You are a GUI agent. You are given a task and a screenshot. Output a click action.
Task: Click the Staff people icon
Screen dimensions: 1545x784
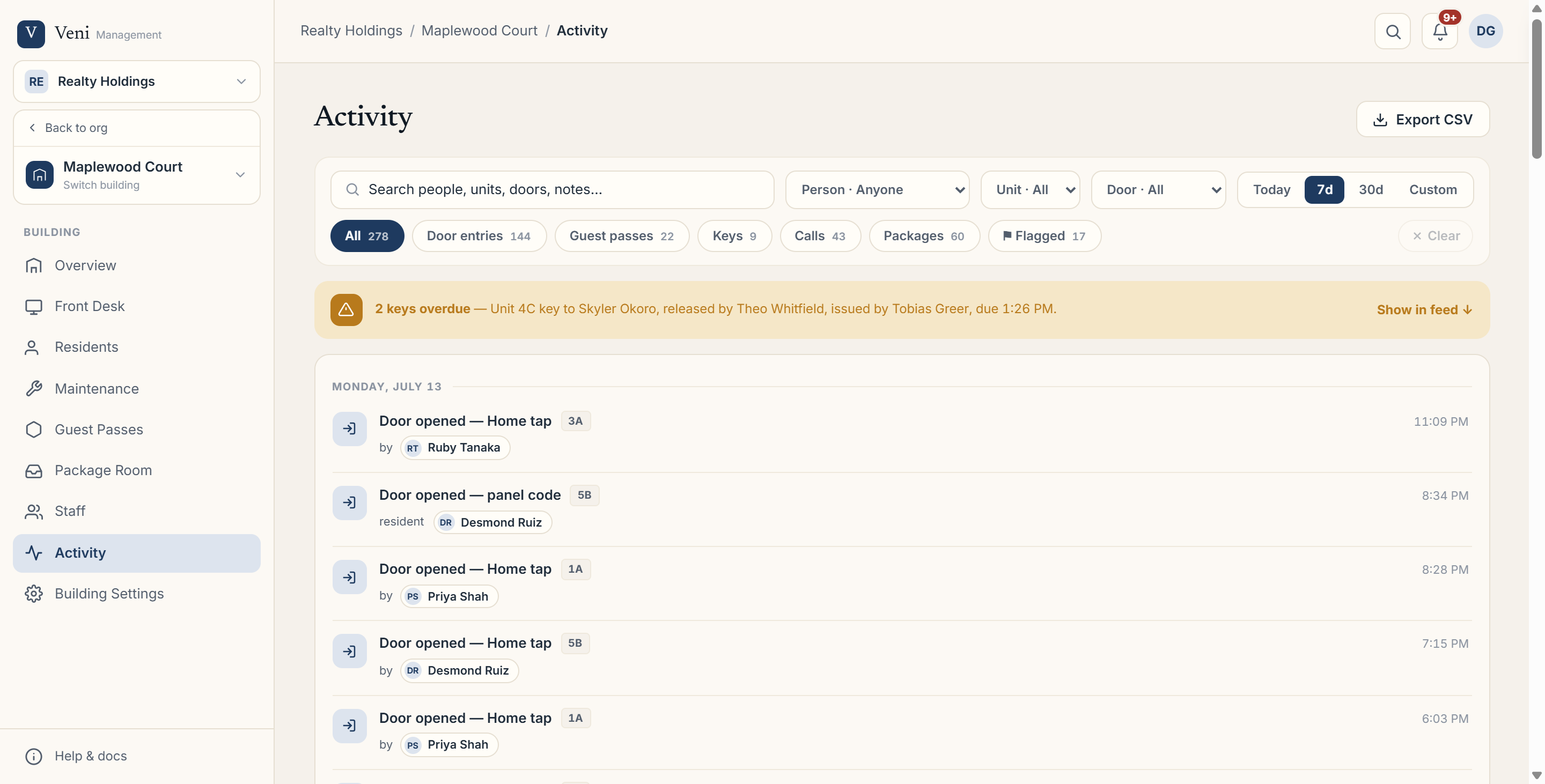pyautogui.click(x=34, y=511)
